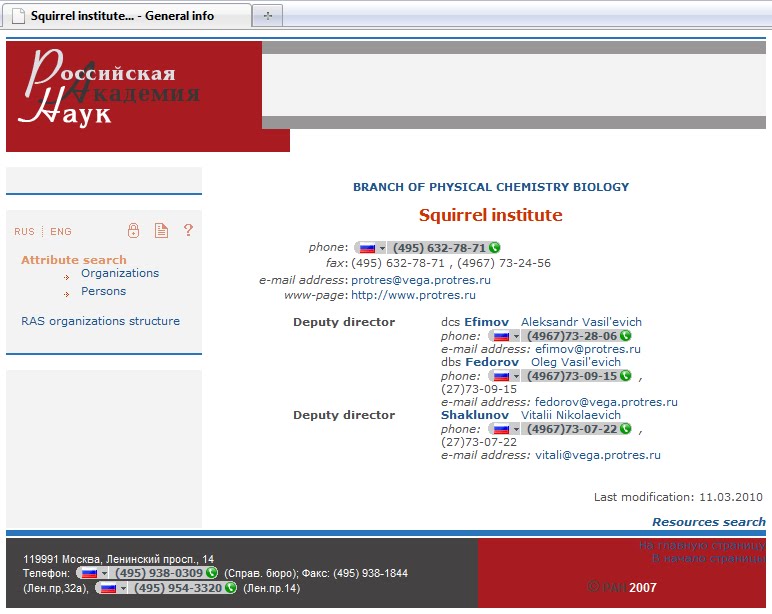Image resolution: width=772 pixels, height=614 pixels.
Task: Open Persons search
Action: click(103, 291)
